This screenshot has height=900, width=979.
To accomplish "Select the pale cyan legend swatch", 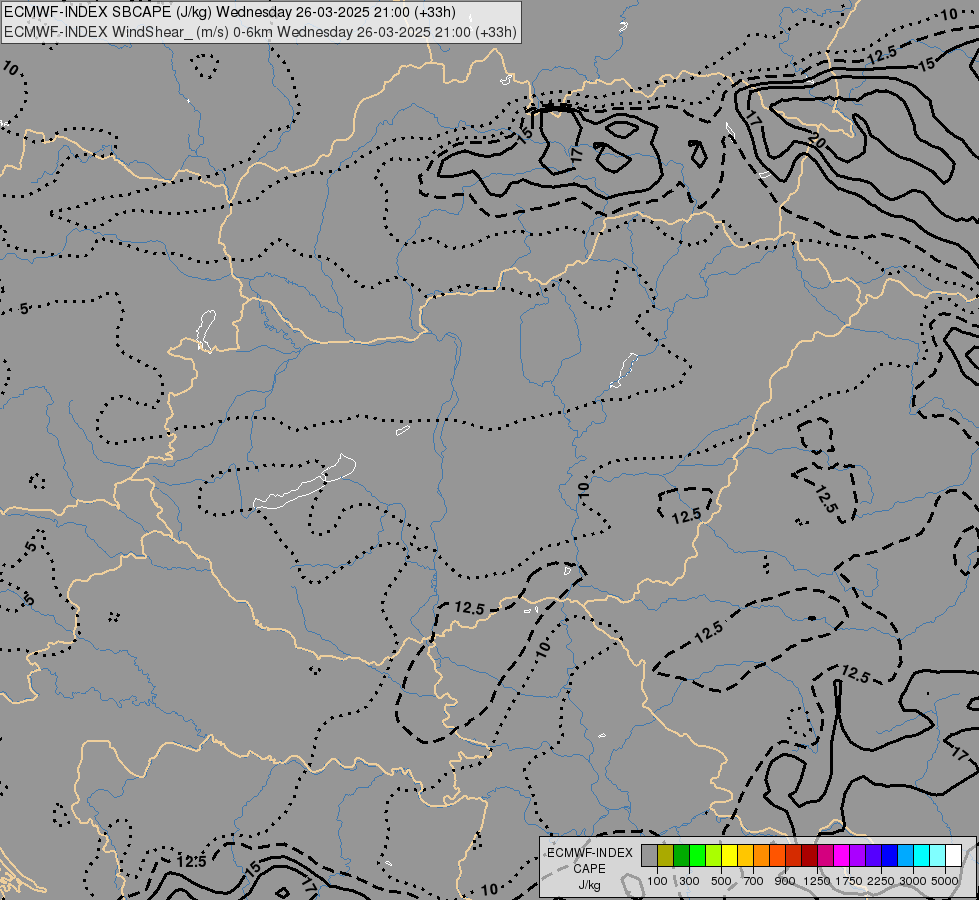I will coord(937,855).
